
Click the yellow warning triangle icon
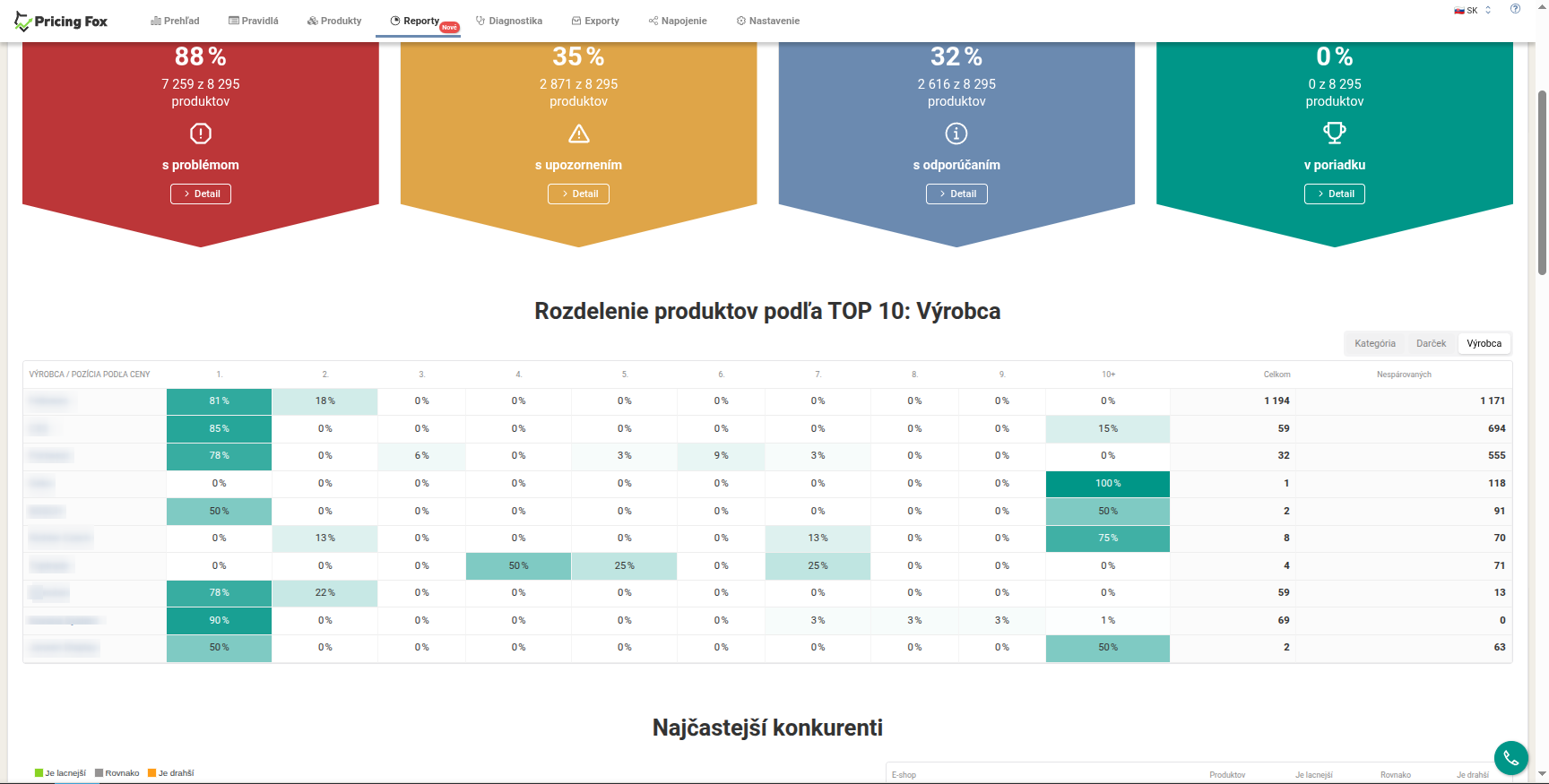[x=579, y=134]
